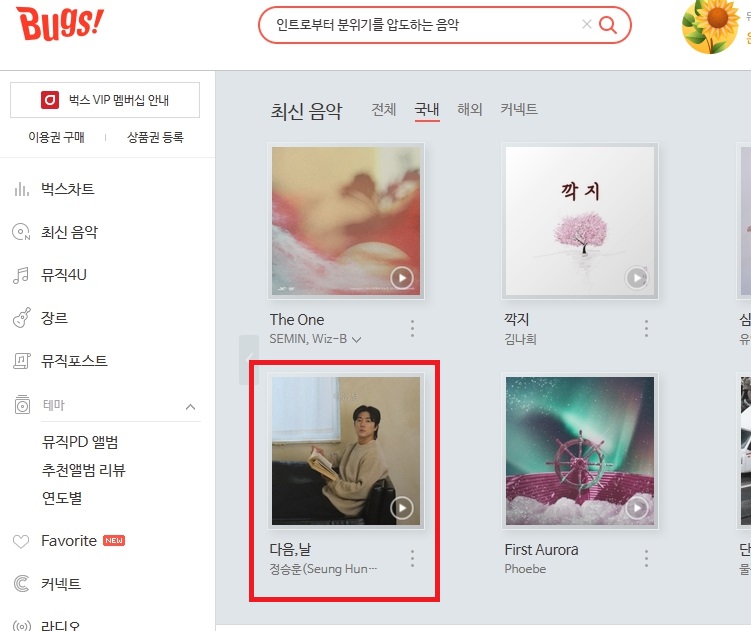Collapse the 테마 section chevron
The height and width of the screenshot is (631, 751).
(190, 407)
